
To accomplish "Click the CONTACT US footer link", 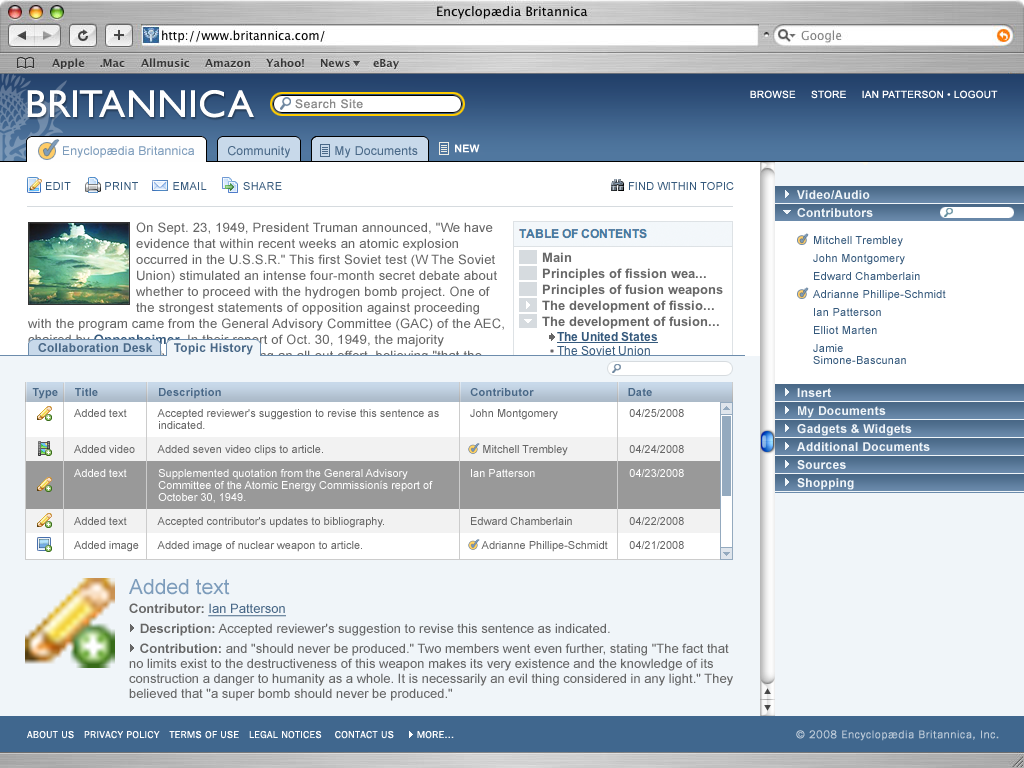I will coord(364,735).
